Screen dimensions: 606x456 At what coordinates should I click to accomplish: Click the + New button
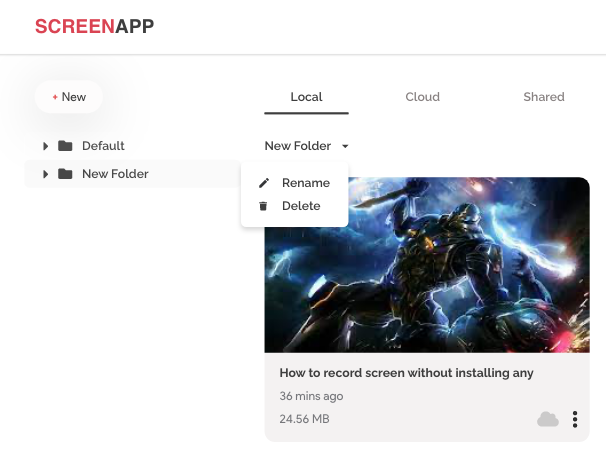coord(69,97)
